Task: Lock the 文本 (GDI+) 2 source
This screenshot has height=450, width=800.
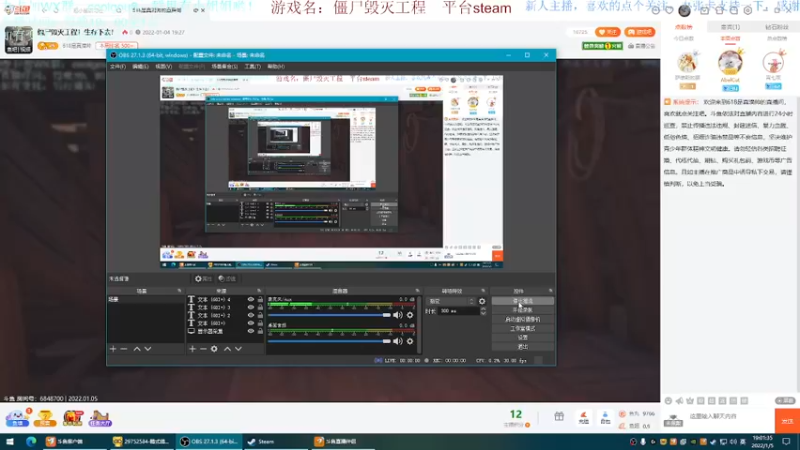Action: (260, 315)
